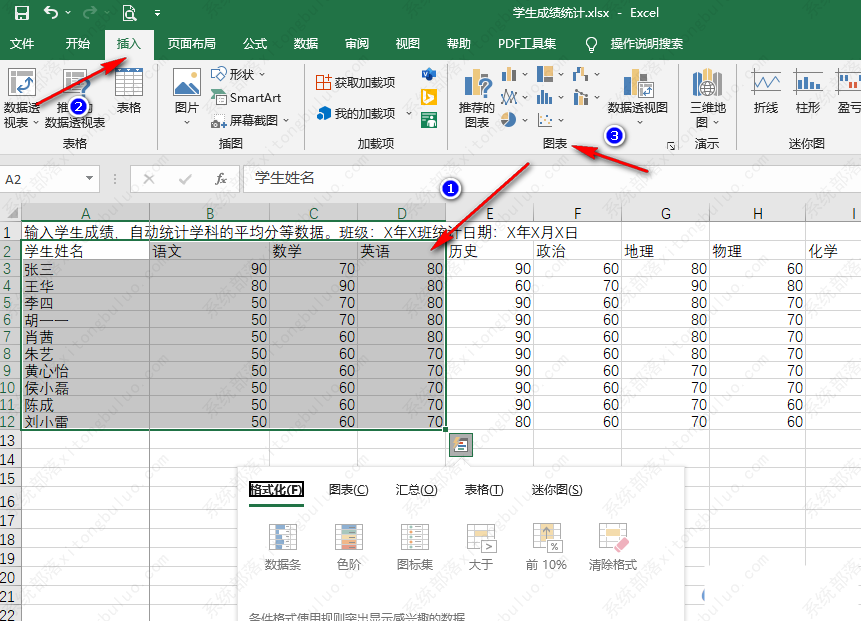
Task: Open Screenshot (屏幕截图) tool
Action: pos(250,120)
